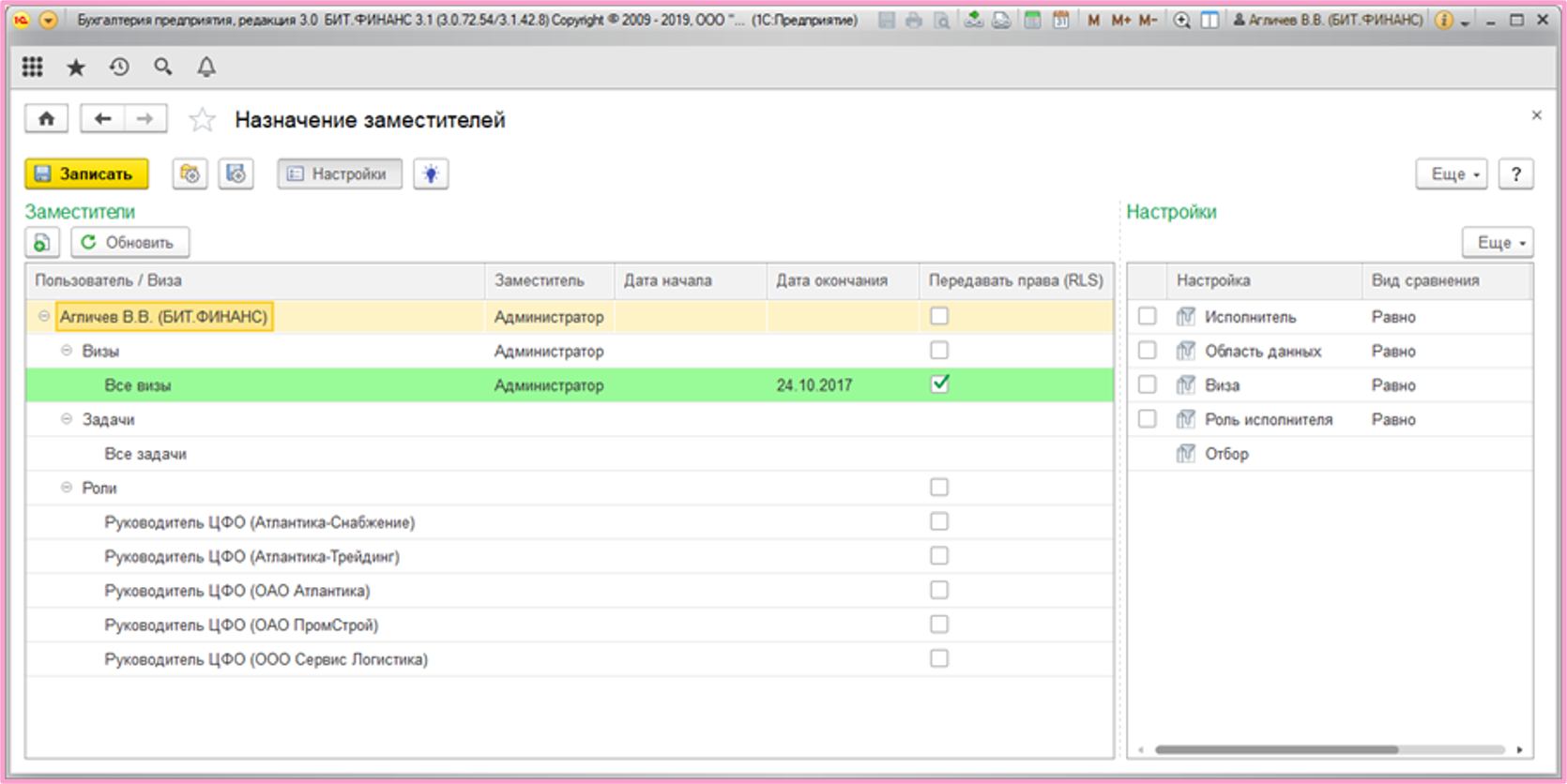Click the save-settings diskette icon
This screenshot has width=1567, height=784.
pos(236,173)
